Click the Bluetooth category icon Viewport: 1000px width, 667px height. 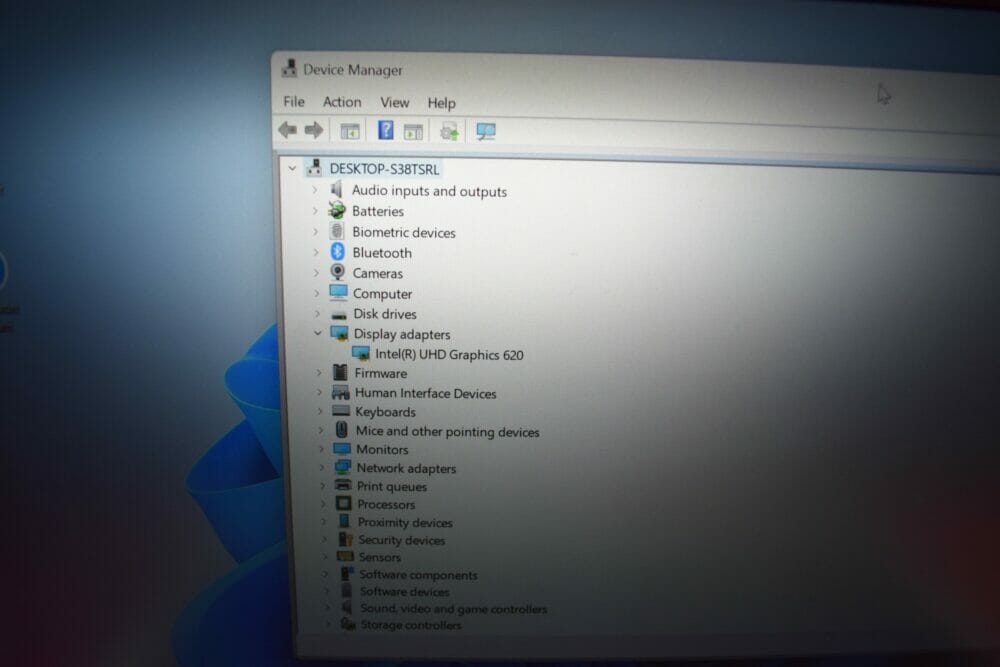337,251
